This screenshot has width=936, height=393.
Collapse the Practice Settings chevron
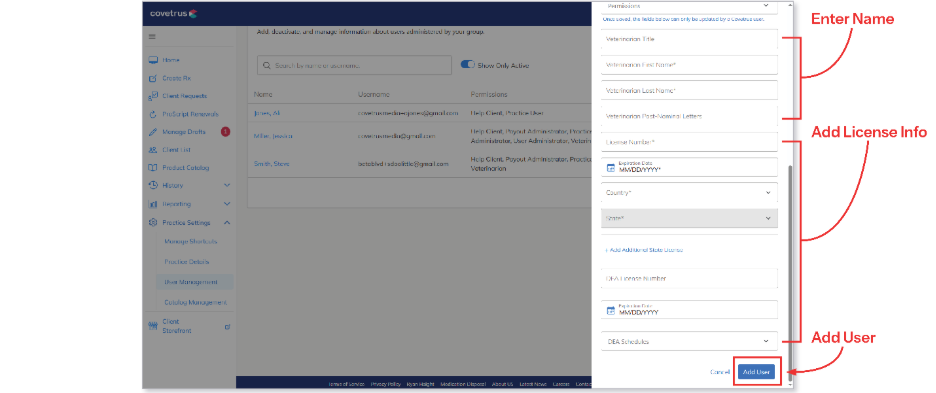[227, 223]
